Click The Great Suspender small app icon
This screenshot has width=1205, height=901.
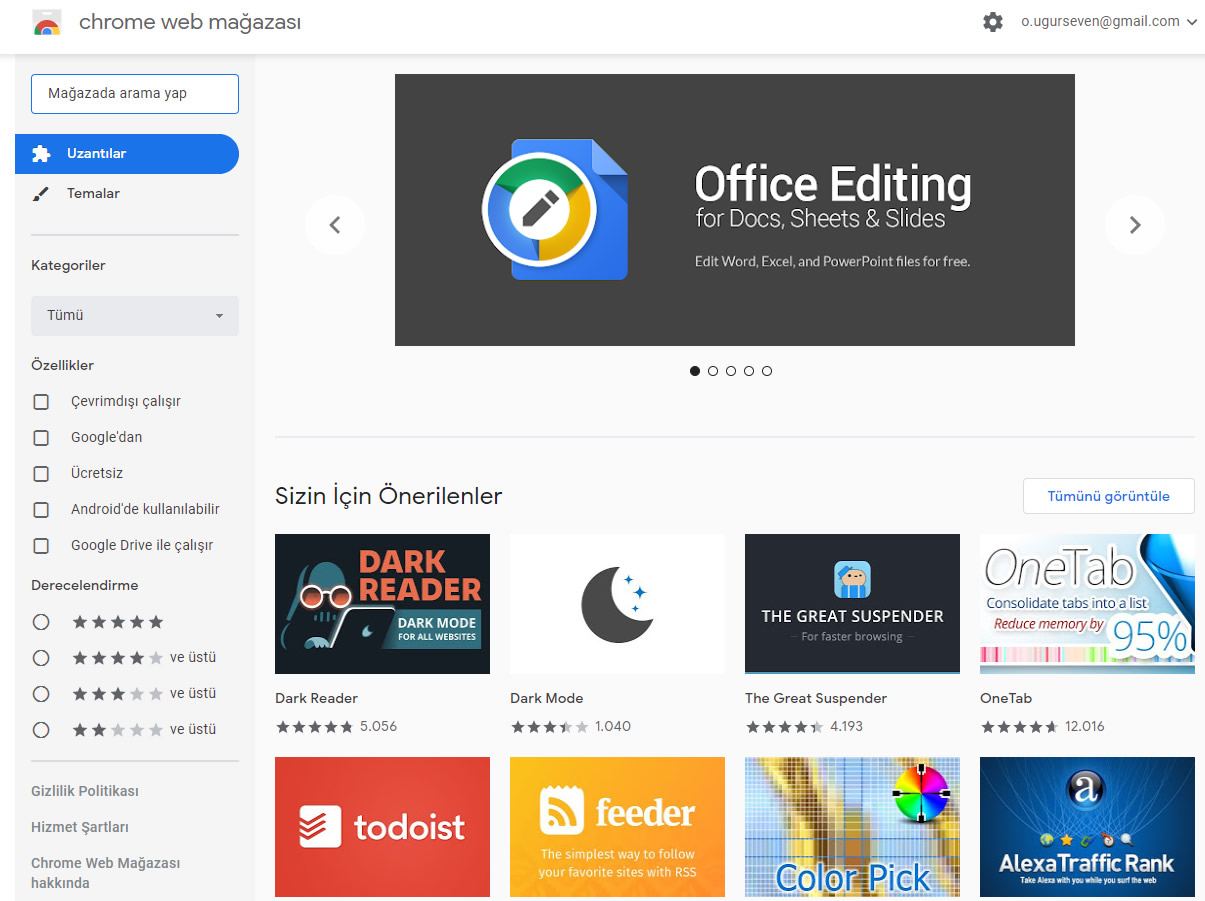(852, 580)
